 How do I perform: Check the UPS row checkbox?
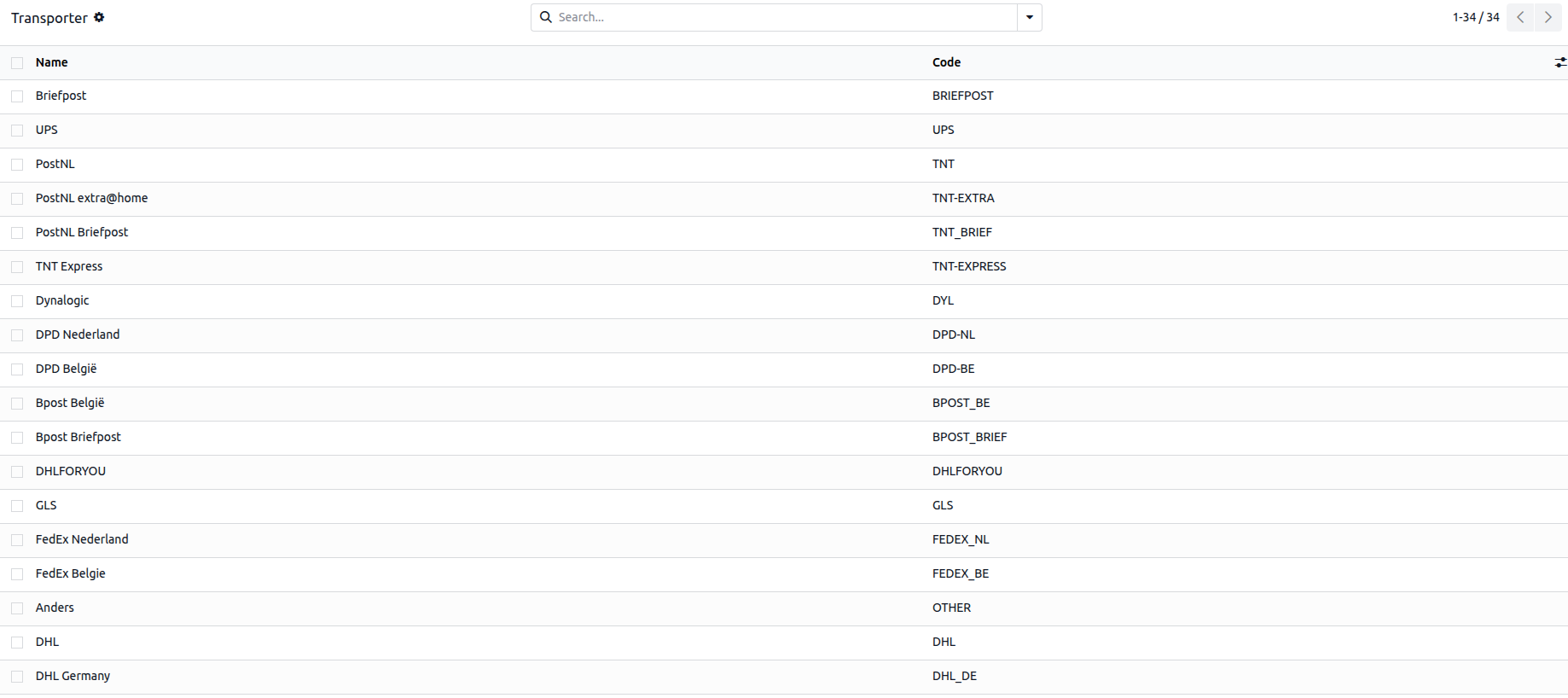click(17, 131)
